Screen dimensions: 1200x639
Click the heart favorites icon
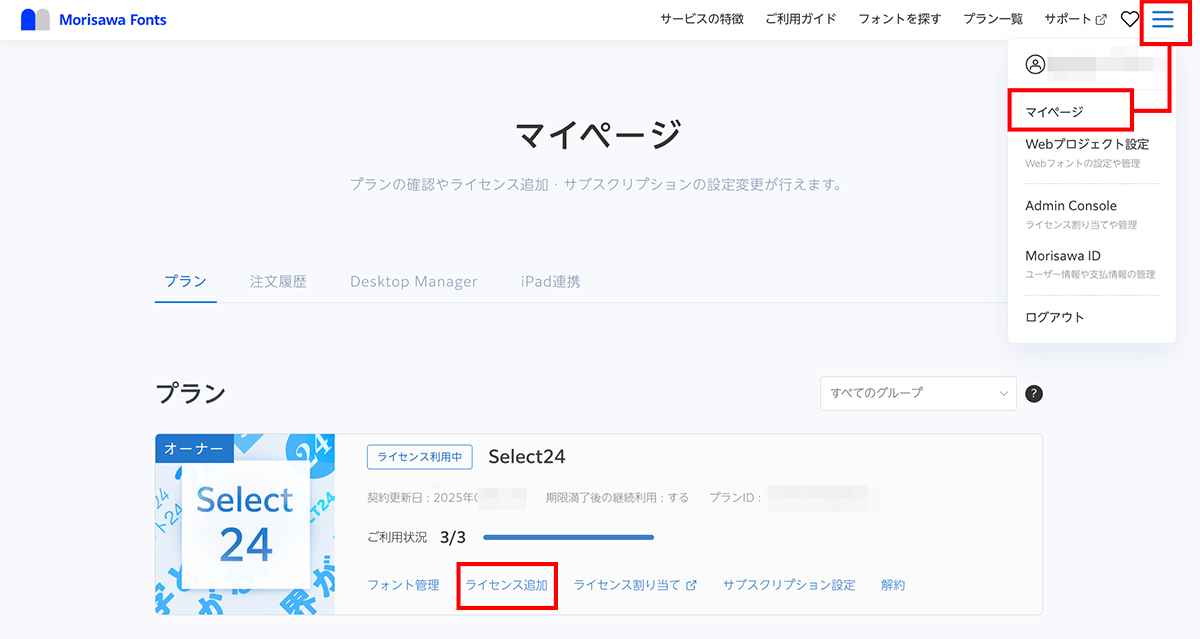coord(1130,19)
